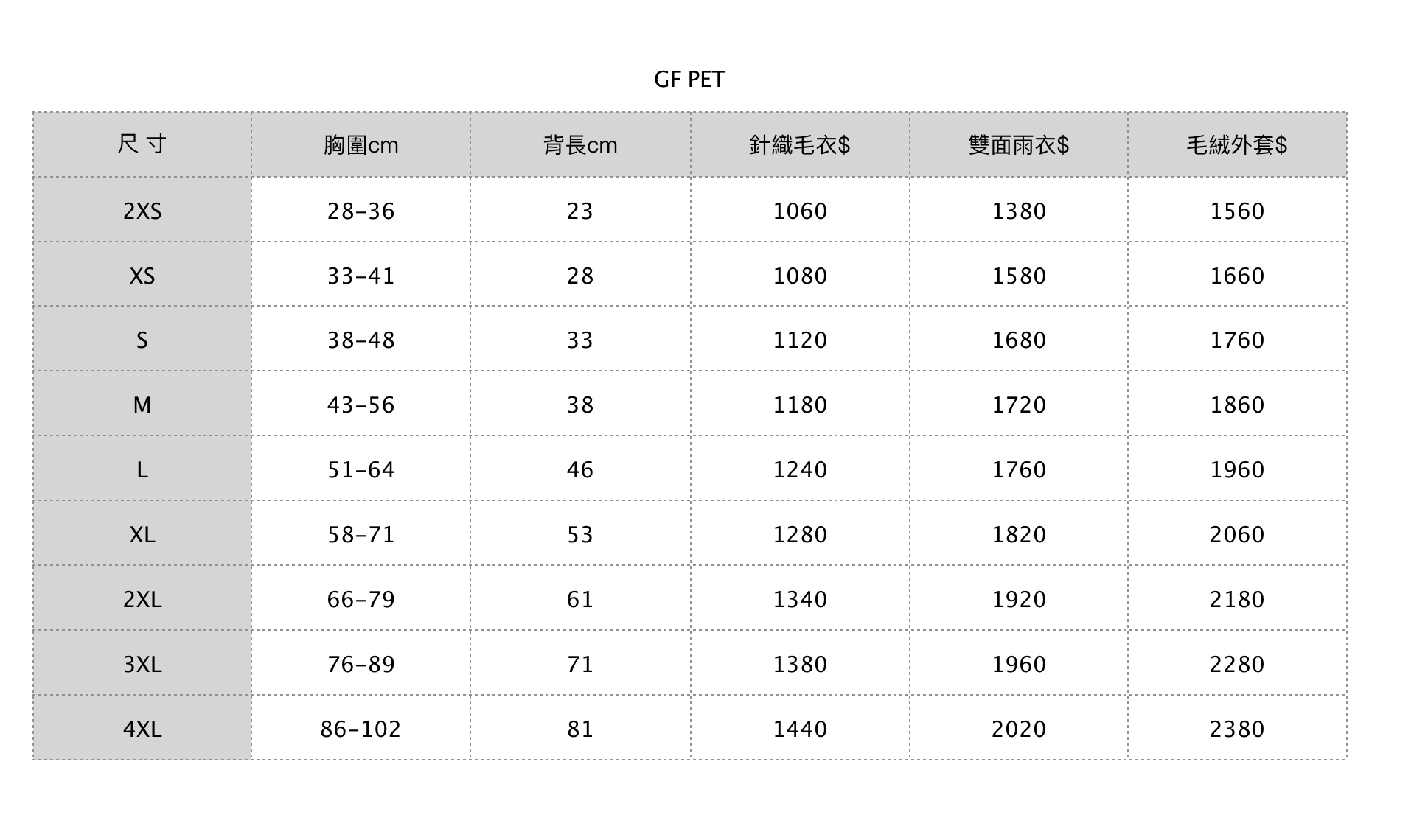Viewport: 1414px width, 840px height.
Task: Click the raincoat price 1720
Action: [1018, 405]
